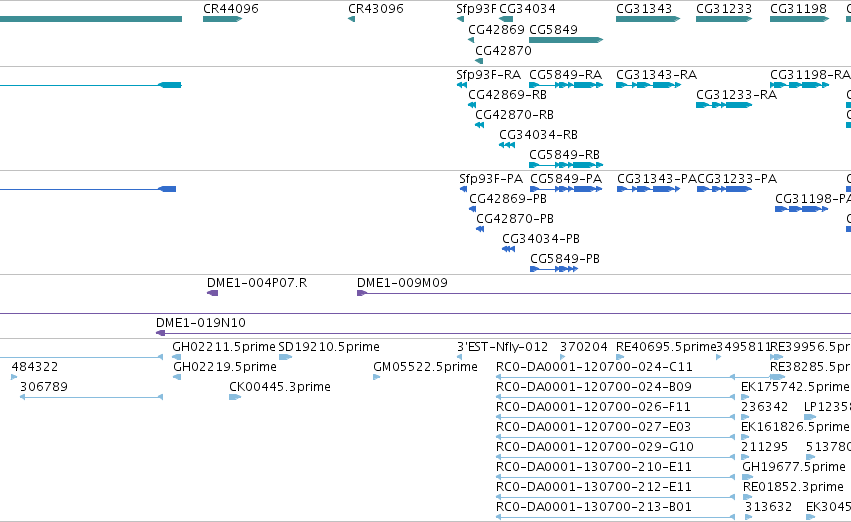The height and width of the screenshot is (522, 851).
Task: Select transcript CG31198-RA
Action: pyautogui.click(x=810, y=74)
